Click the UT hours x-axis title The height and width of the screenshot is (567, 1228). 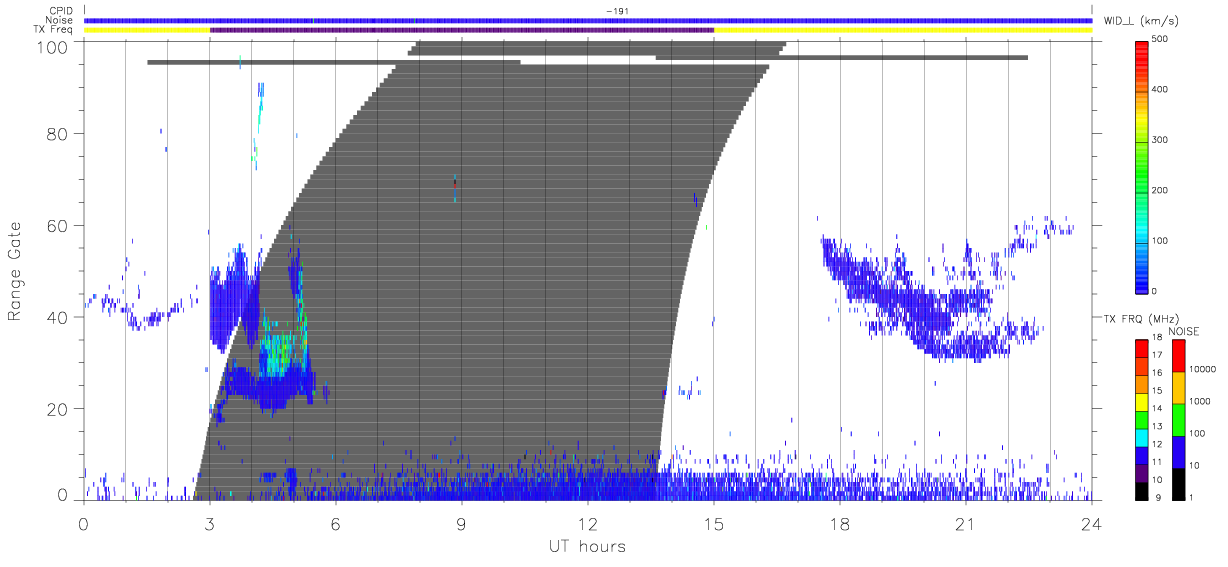point(586,546)
